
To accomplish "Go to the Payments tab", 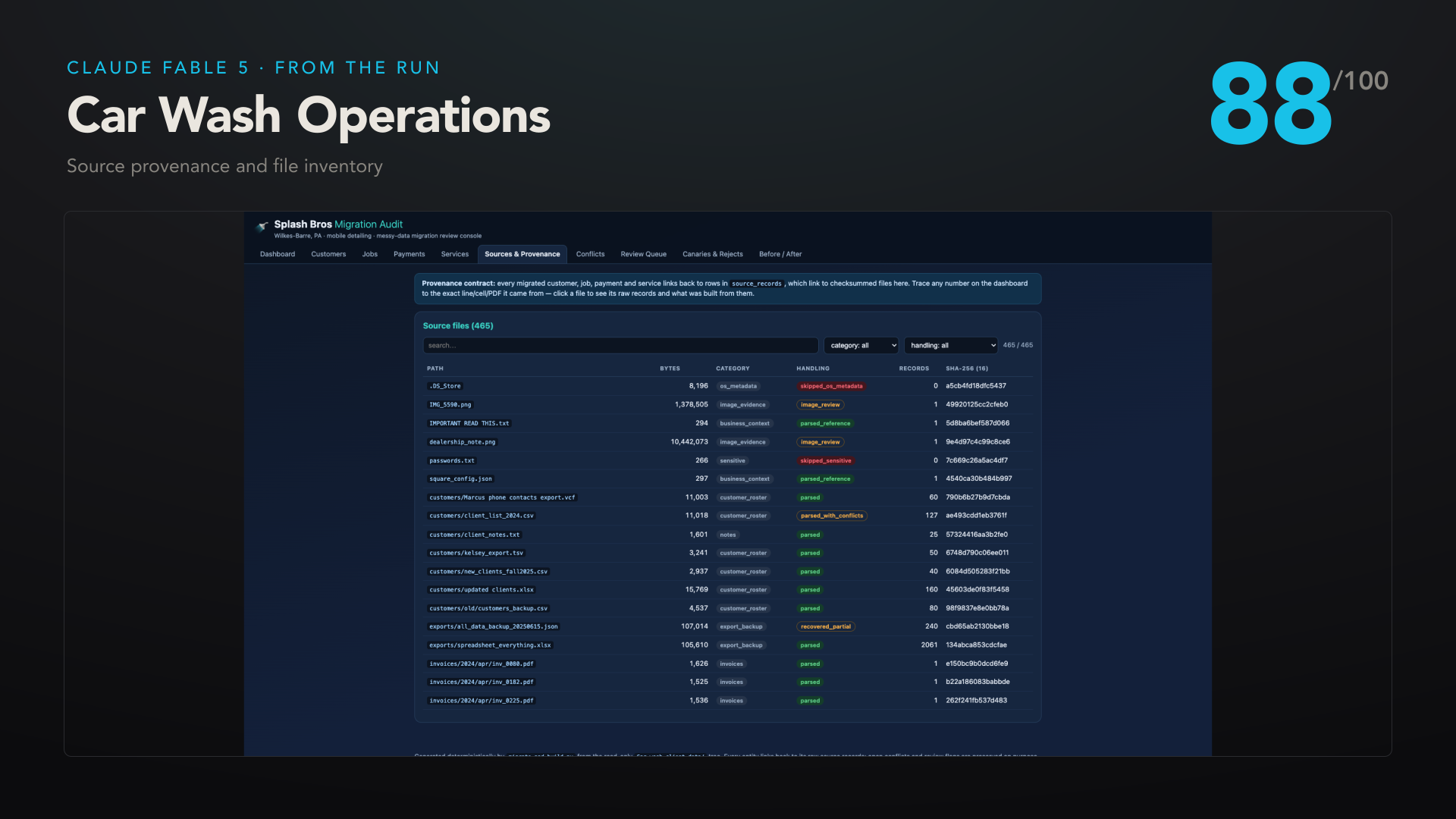I will (409, 254).
